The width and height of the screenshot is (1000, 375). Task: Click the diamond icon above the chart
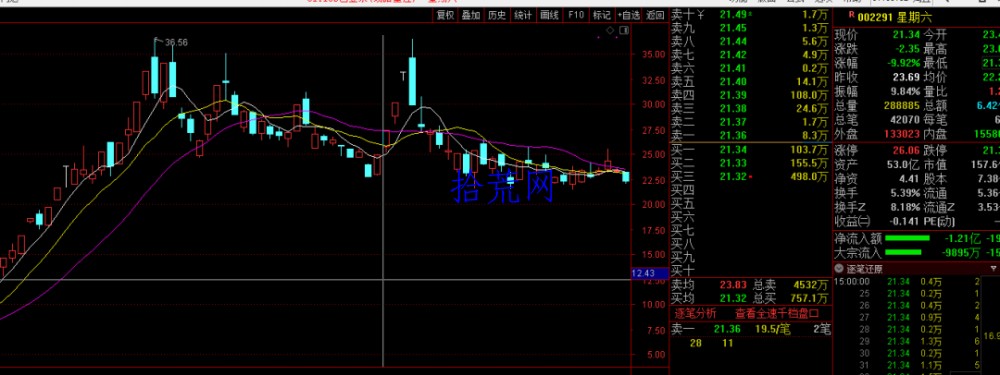610,30
